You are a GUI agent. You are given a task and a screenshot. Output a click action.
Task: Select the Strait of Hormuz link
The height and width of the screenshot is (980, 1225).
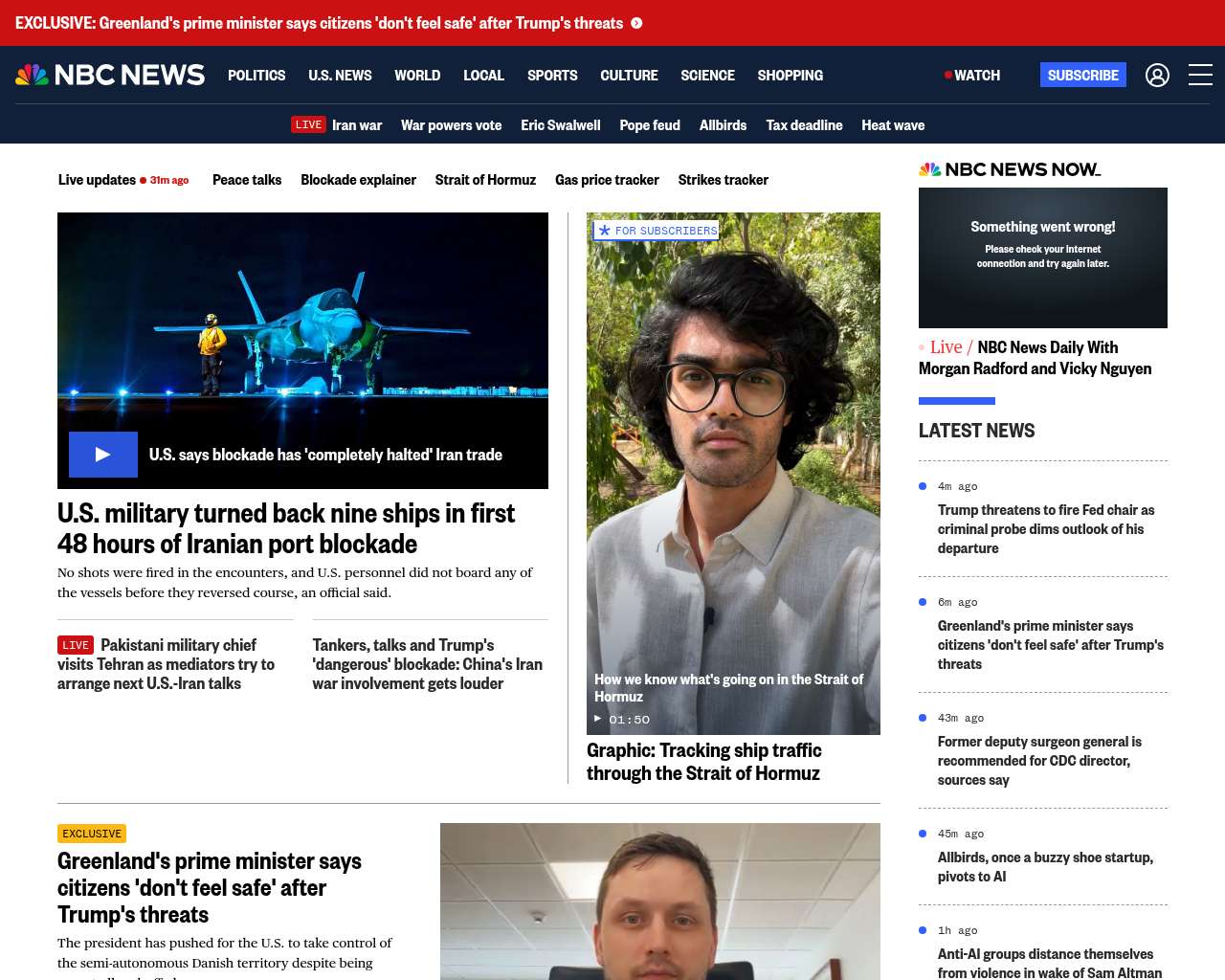click(x=485, y=179)
